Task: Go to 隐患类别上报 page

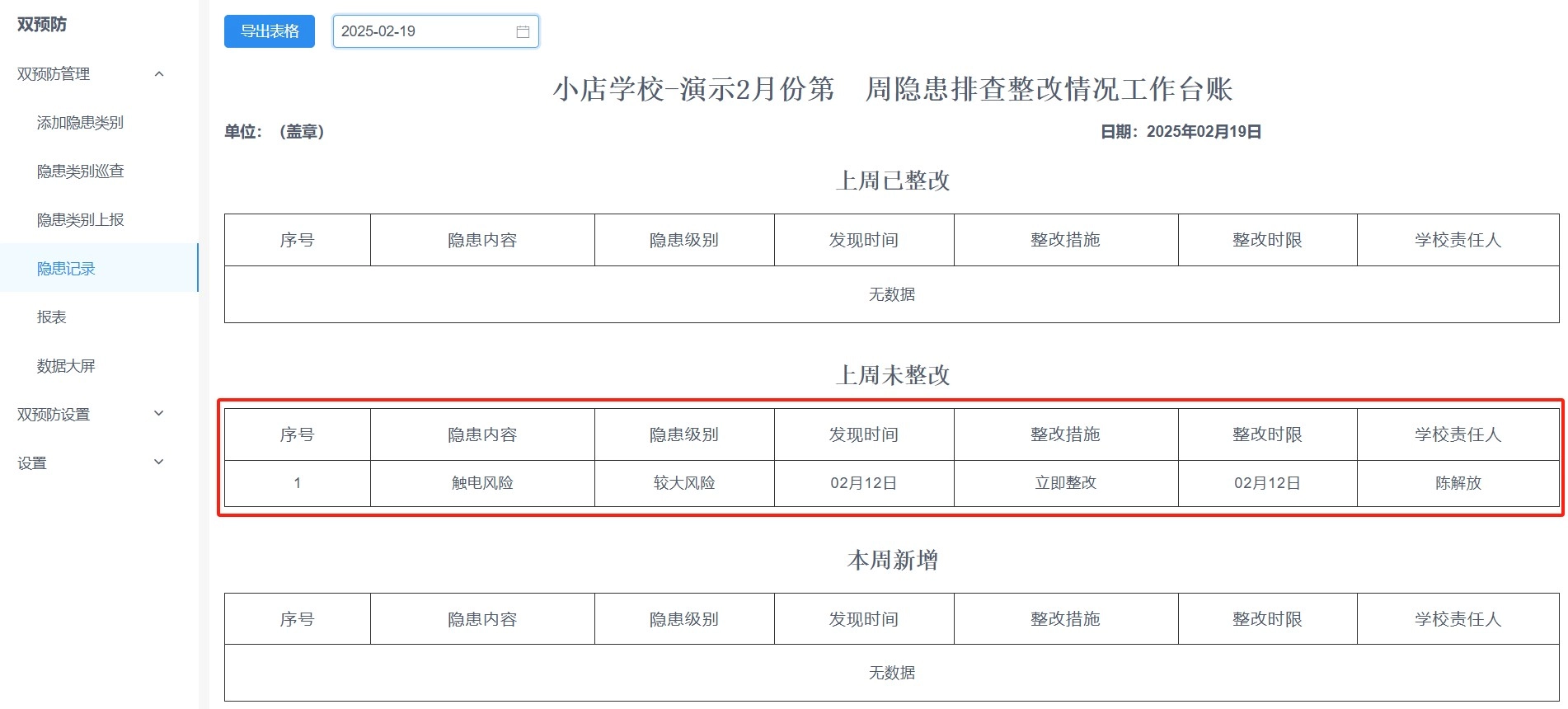Action: point(80,220)
